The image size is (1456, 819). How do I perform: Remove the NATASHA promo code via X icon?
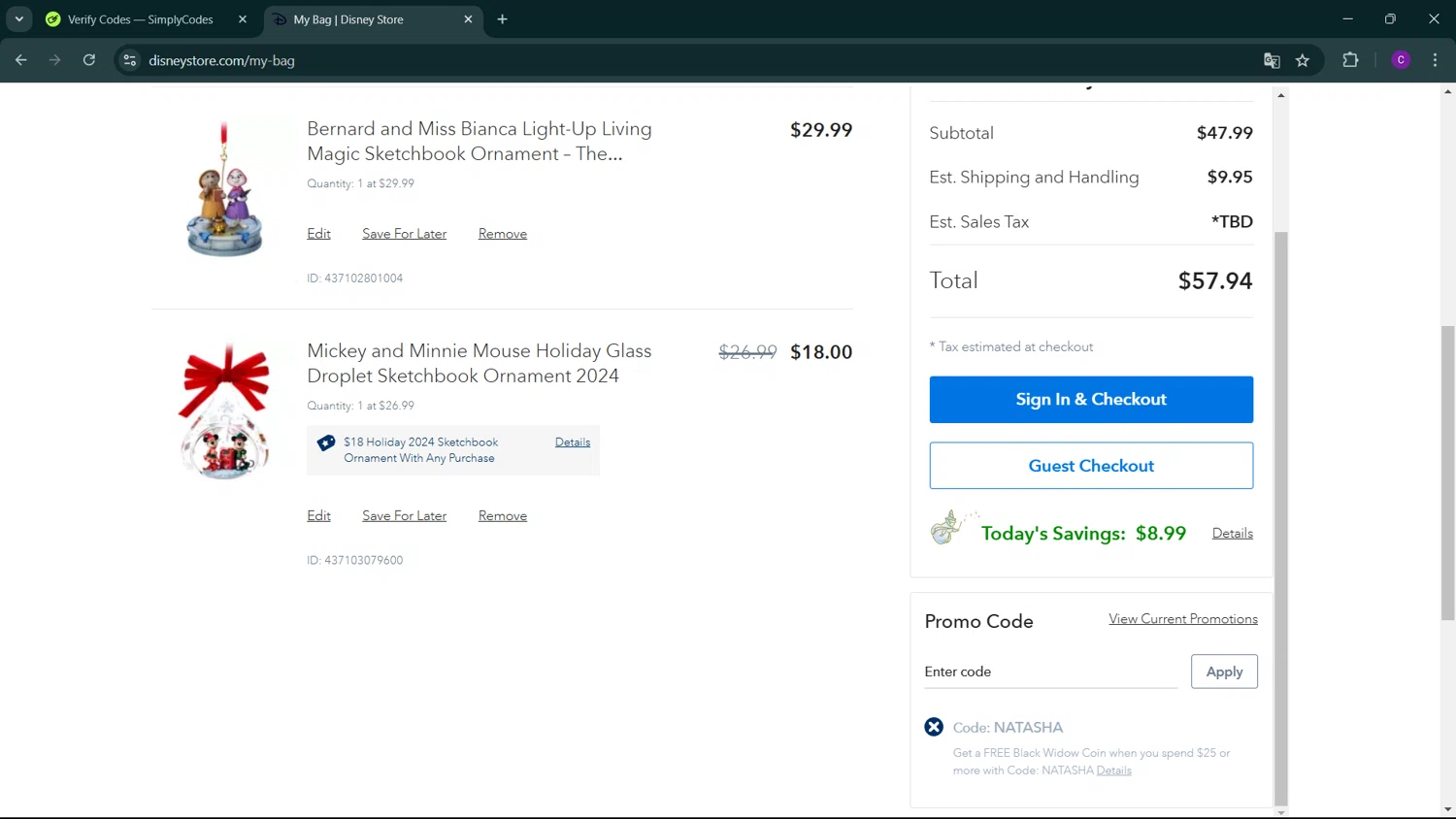point(934,727)
